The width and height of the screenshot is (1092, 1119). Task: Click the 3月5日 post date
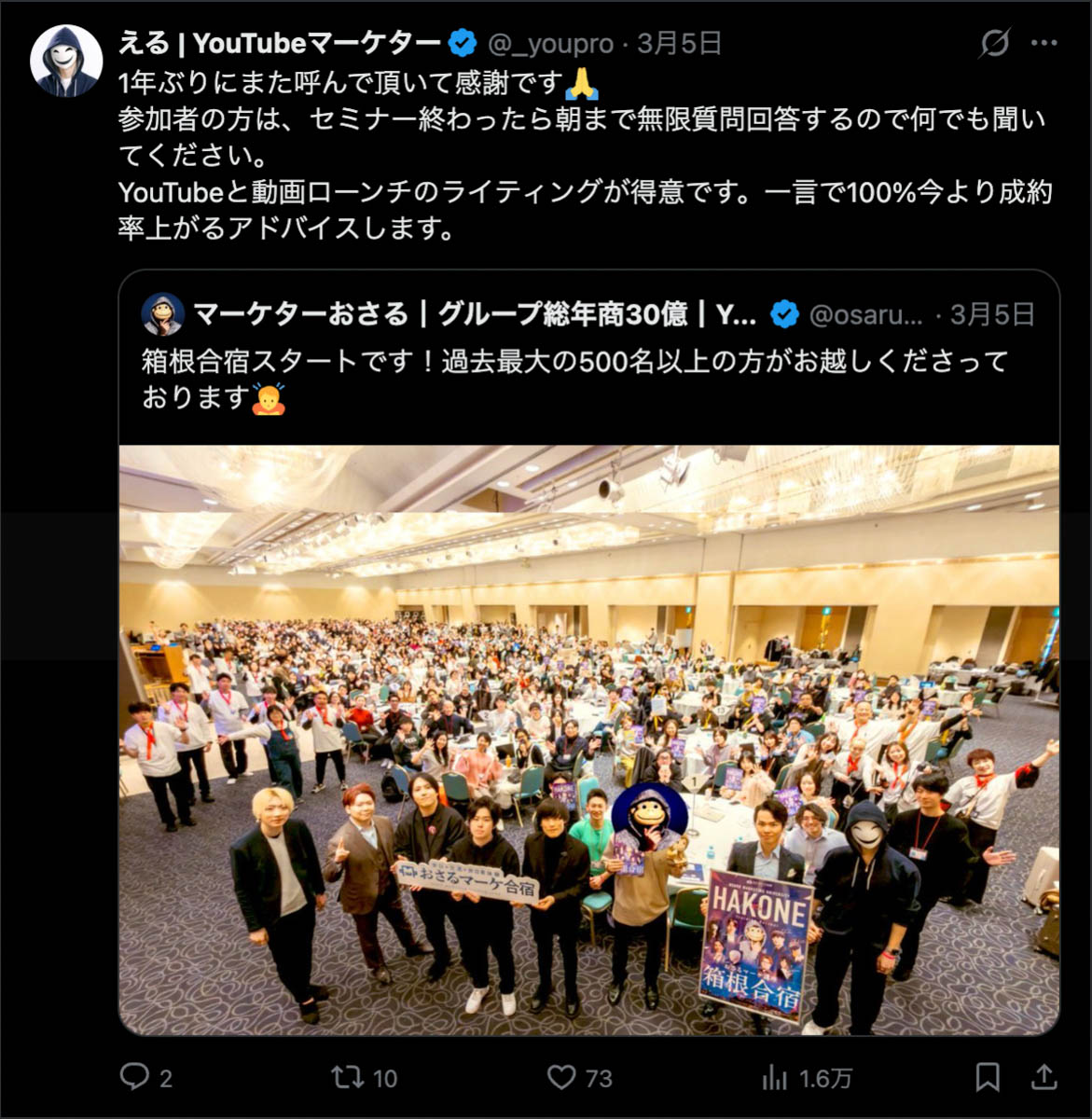click(x=680, y=43)
